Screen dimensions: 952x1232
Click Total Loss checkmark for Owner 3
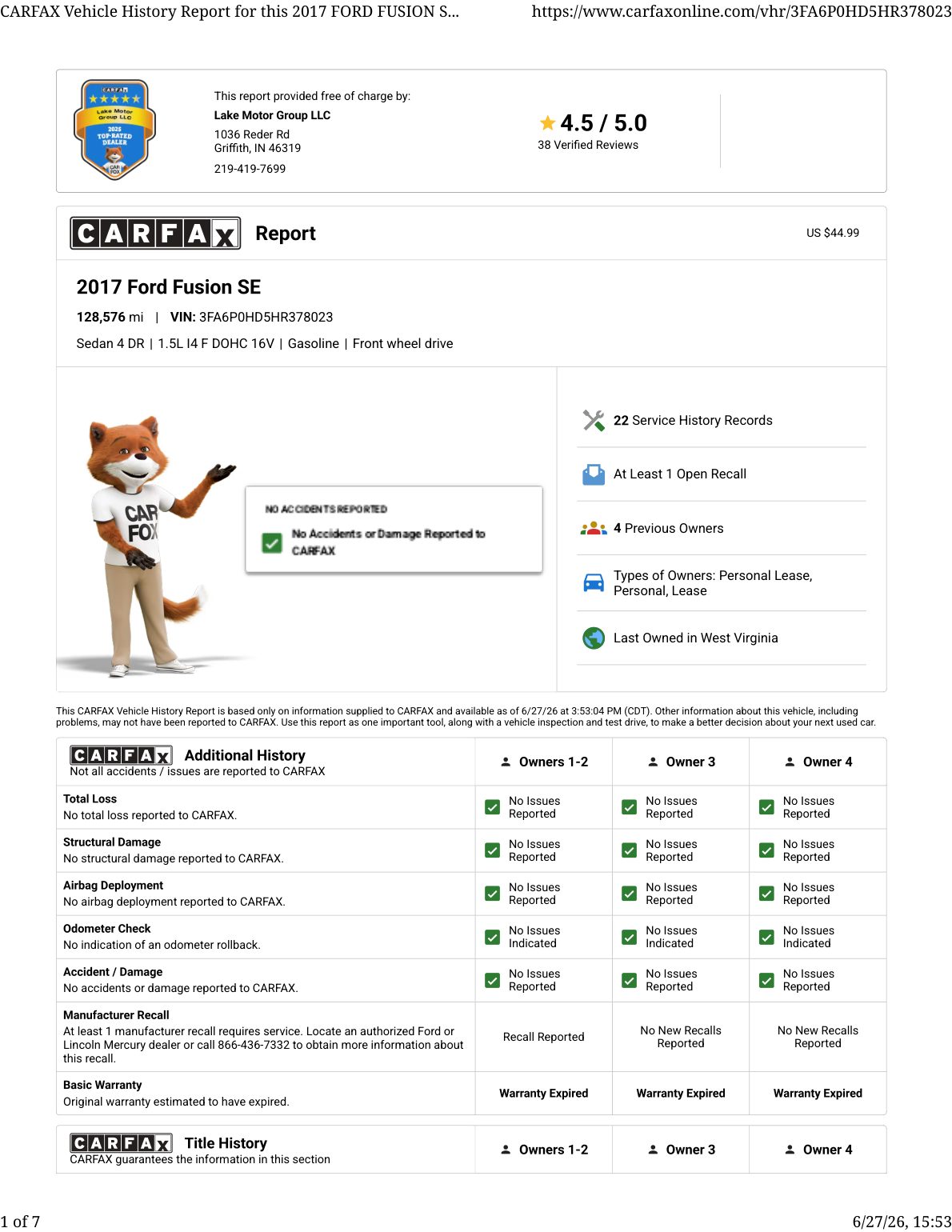point(630,807)
